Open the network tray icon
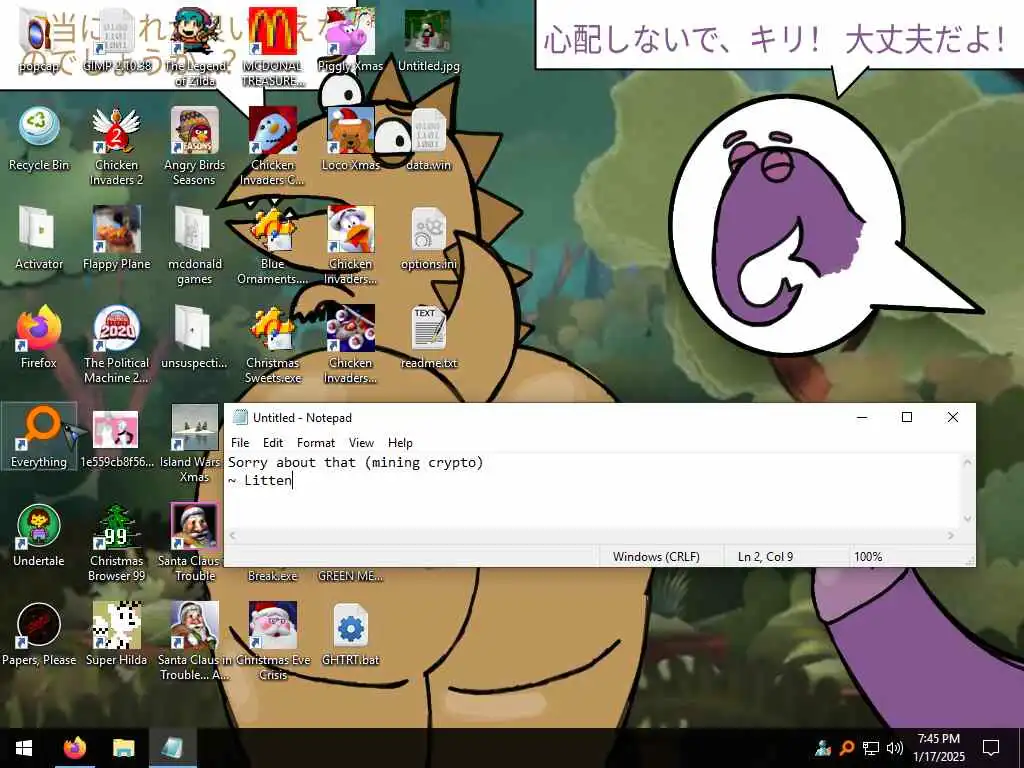The image size is (1024, 768). click(x=871, y=748)
